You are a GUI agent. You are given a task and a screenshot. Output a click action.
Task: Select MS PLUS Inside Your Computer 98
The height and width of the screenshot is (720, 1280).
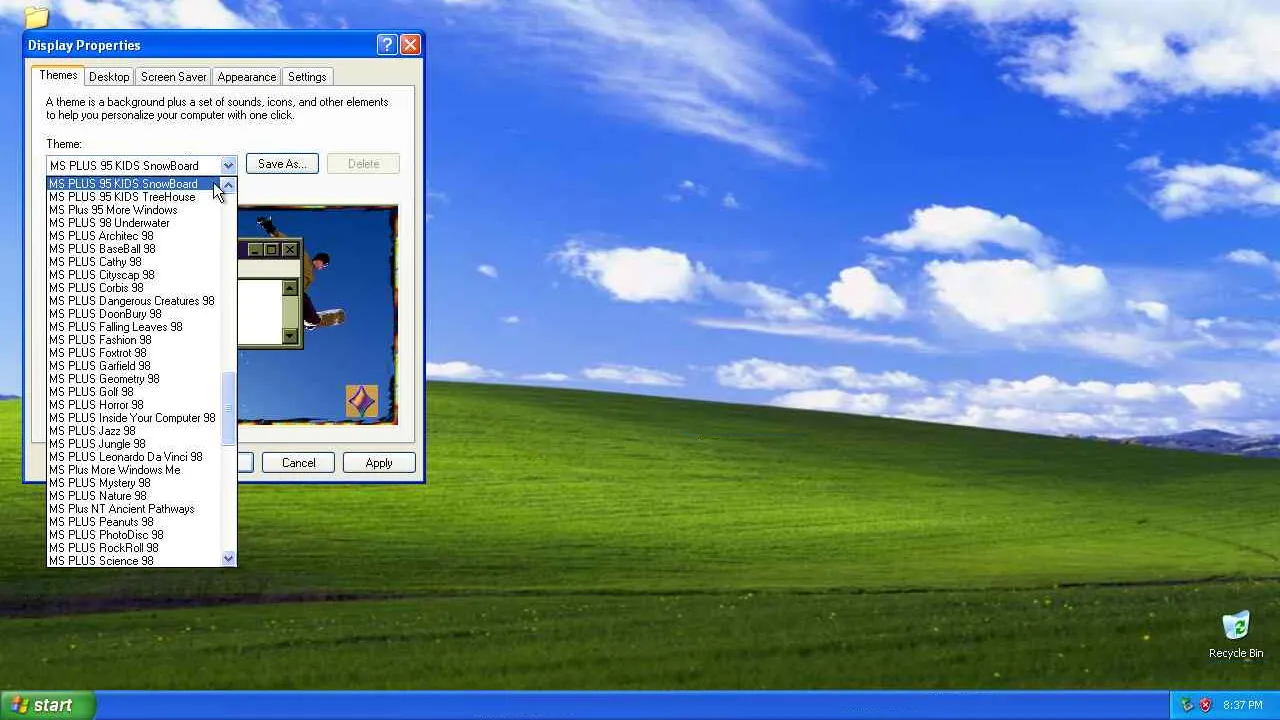pos(134,418)
